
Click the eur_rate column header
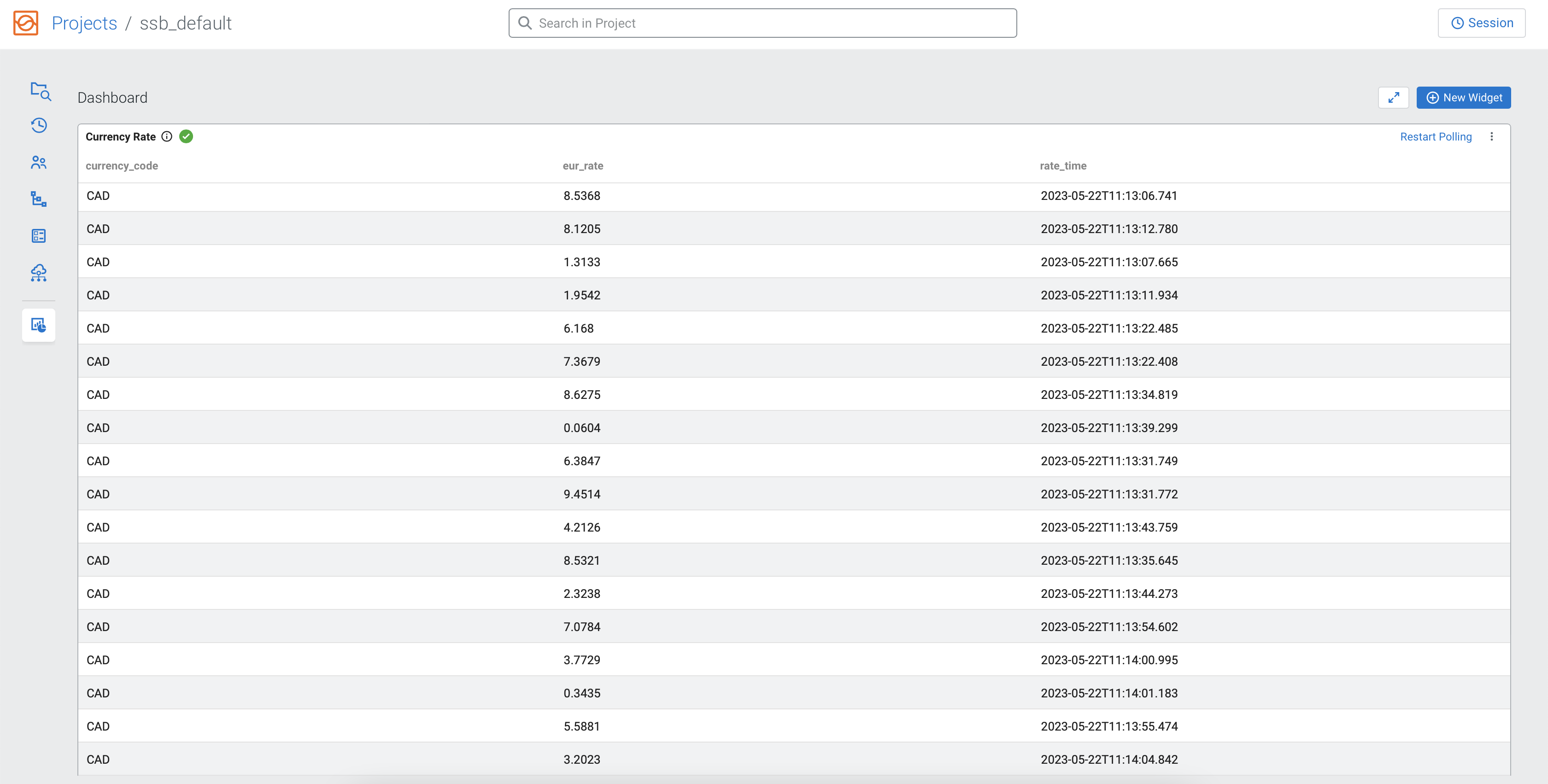pyautogui.click(x=582, y=166)
